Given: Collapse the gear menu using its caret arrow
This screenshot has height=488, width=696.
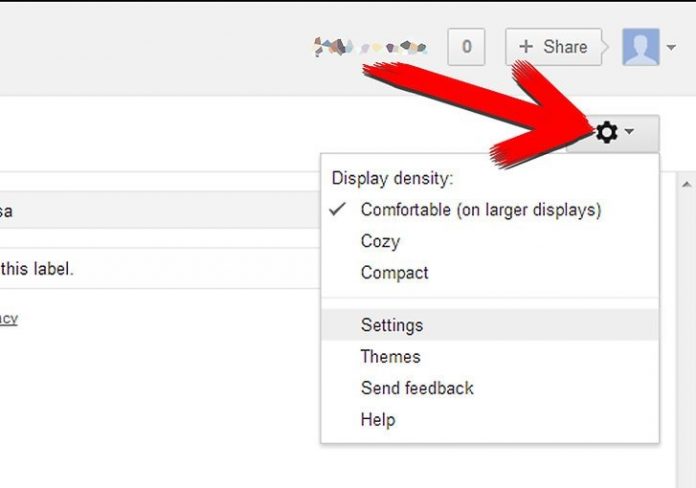Looking at the screenshot, I should 630,133.
